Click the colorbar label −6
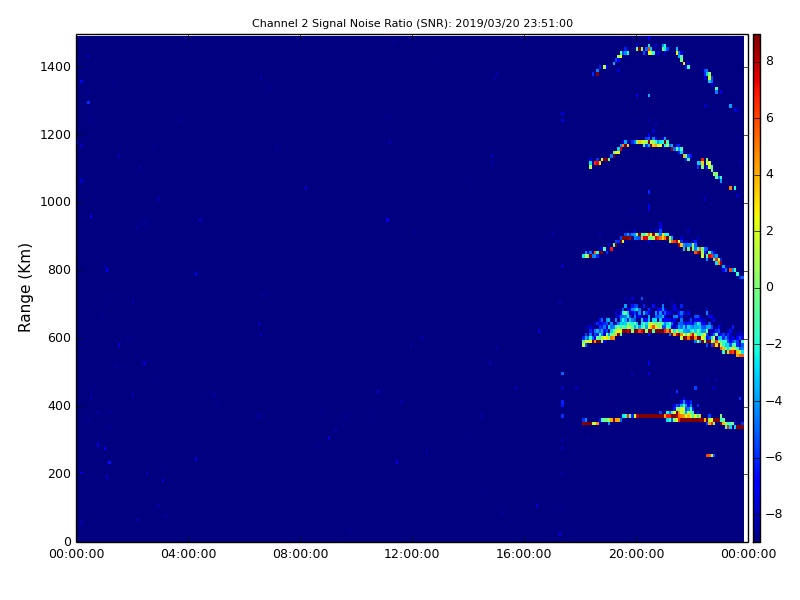Viewport: 800px width, 600px height. [774, 457]
